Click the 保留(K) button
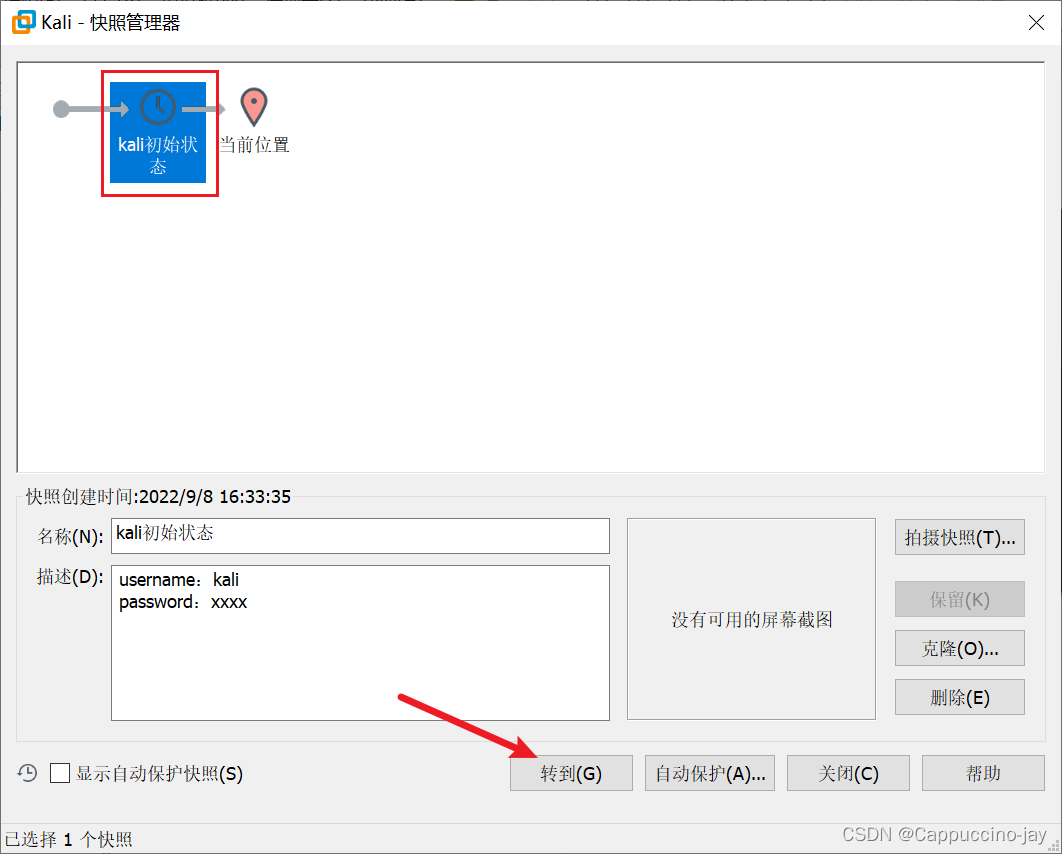Viewport: 1062px width, 854px height. pos(959,599)
